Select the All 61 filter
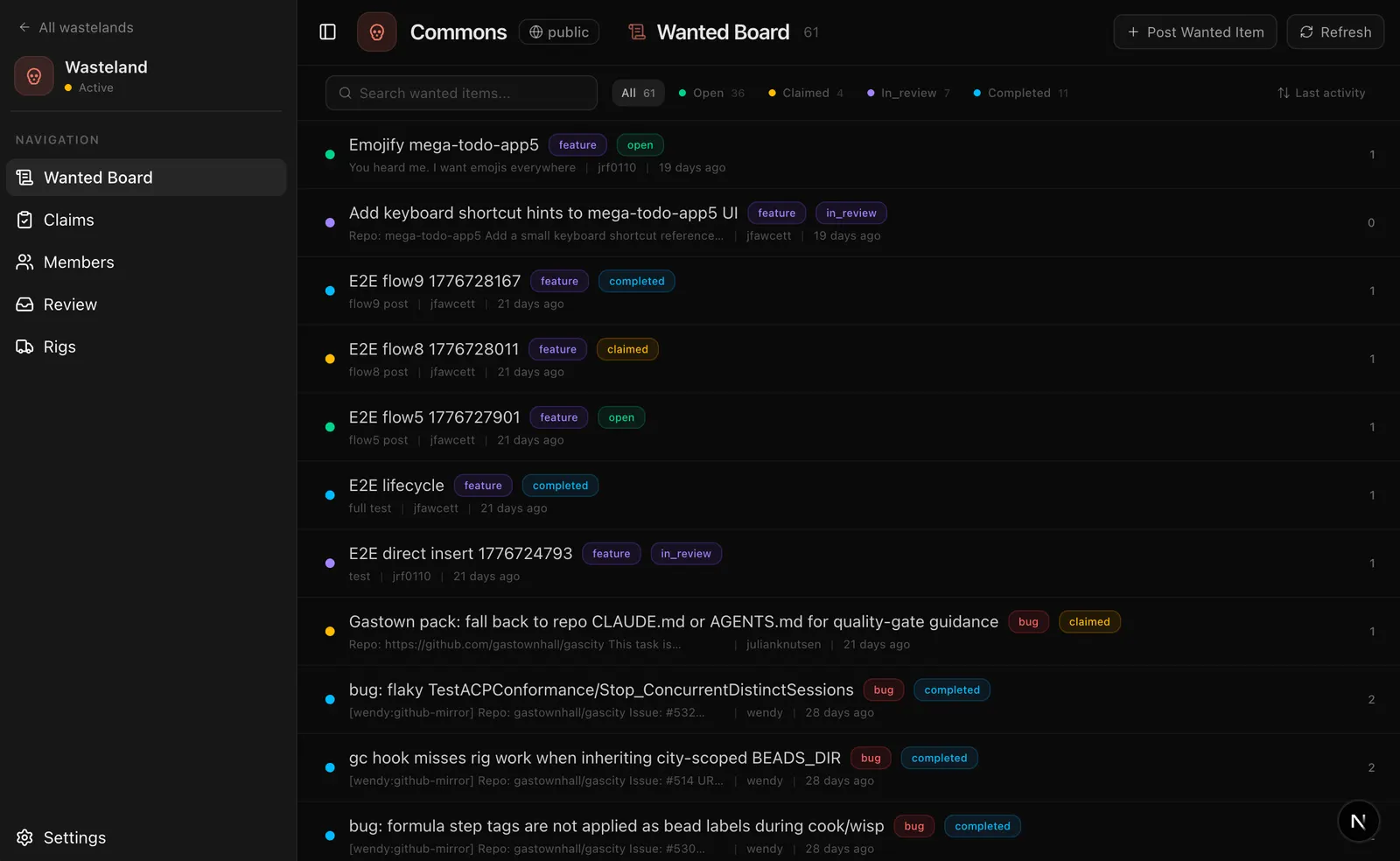Image resolution: width=1400 pixels, height=861 pixels. tap(638, 94)
